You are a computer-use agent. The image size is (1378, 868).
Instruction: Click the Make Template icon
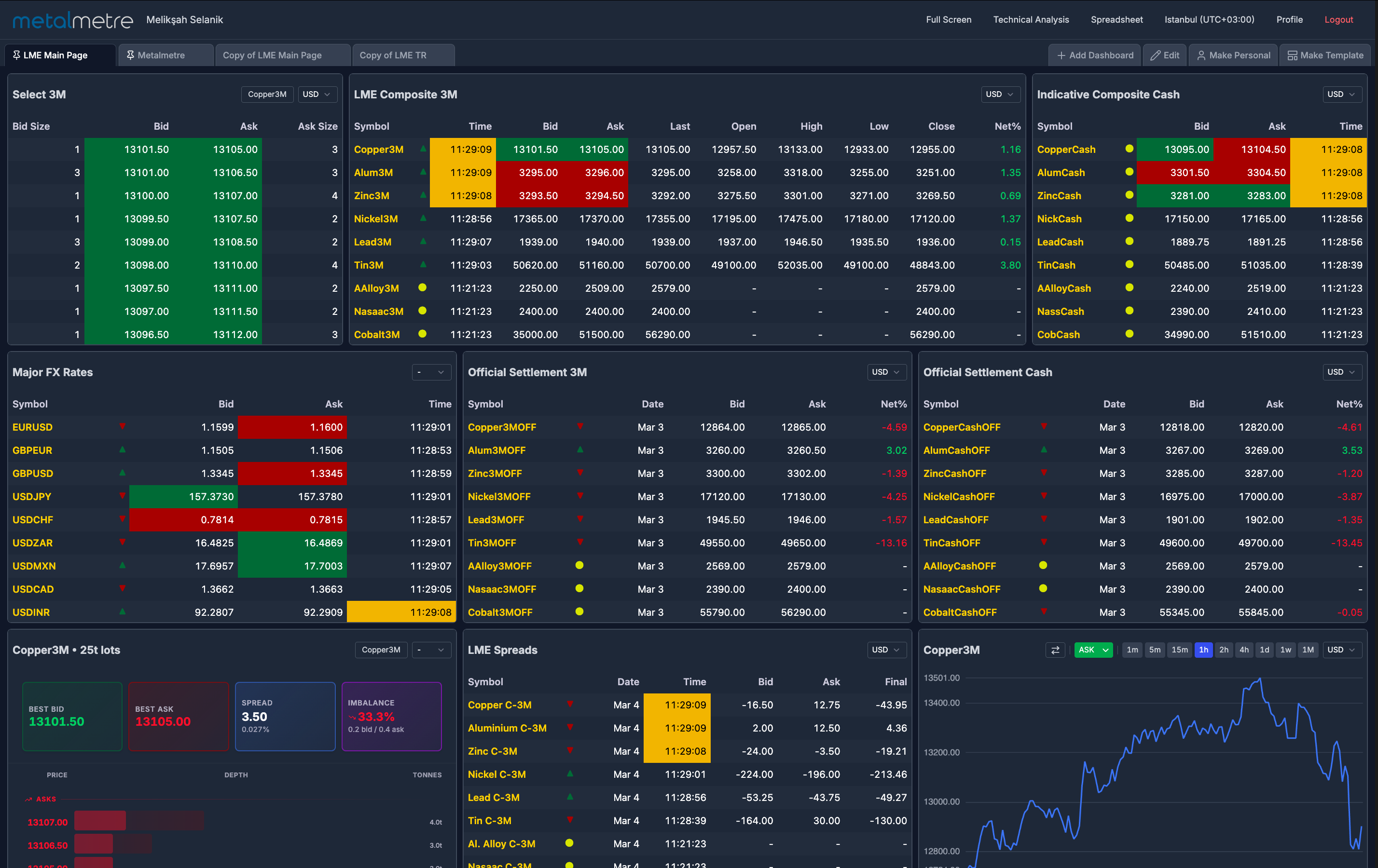tap(1293, 55)
